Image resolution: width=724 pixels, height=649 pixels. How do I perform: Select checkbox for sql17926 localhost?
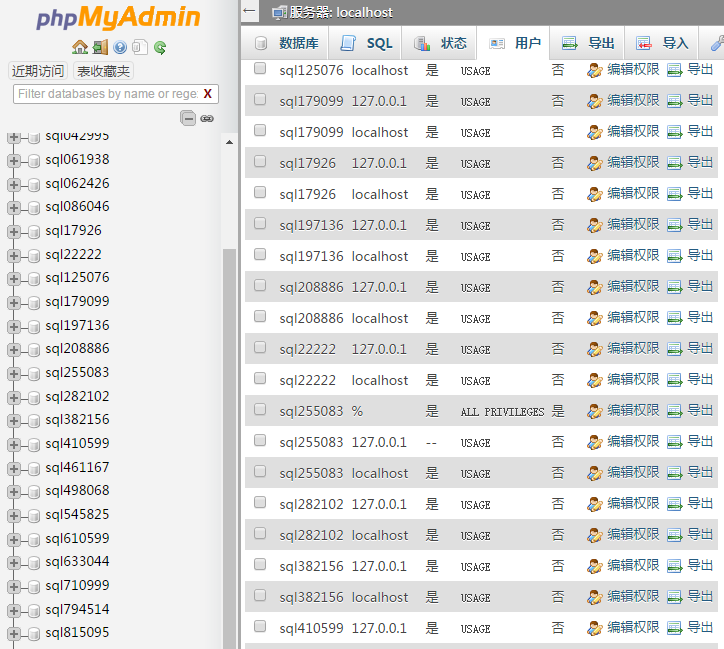(260, 192)
